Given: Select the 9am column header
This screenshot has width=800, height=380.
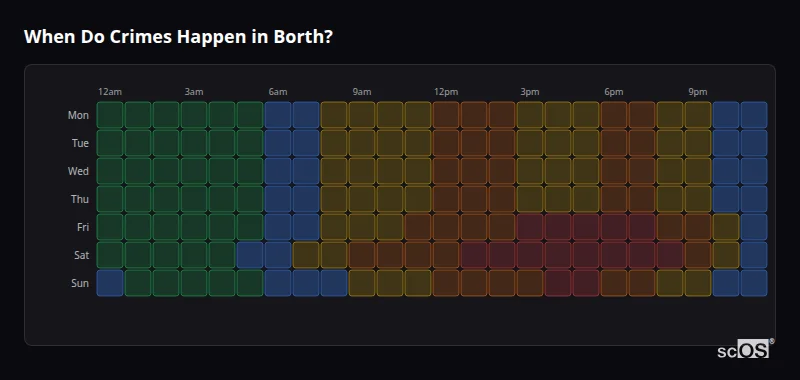Looking at the screenshot, I should [x=362, y=92].
